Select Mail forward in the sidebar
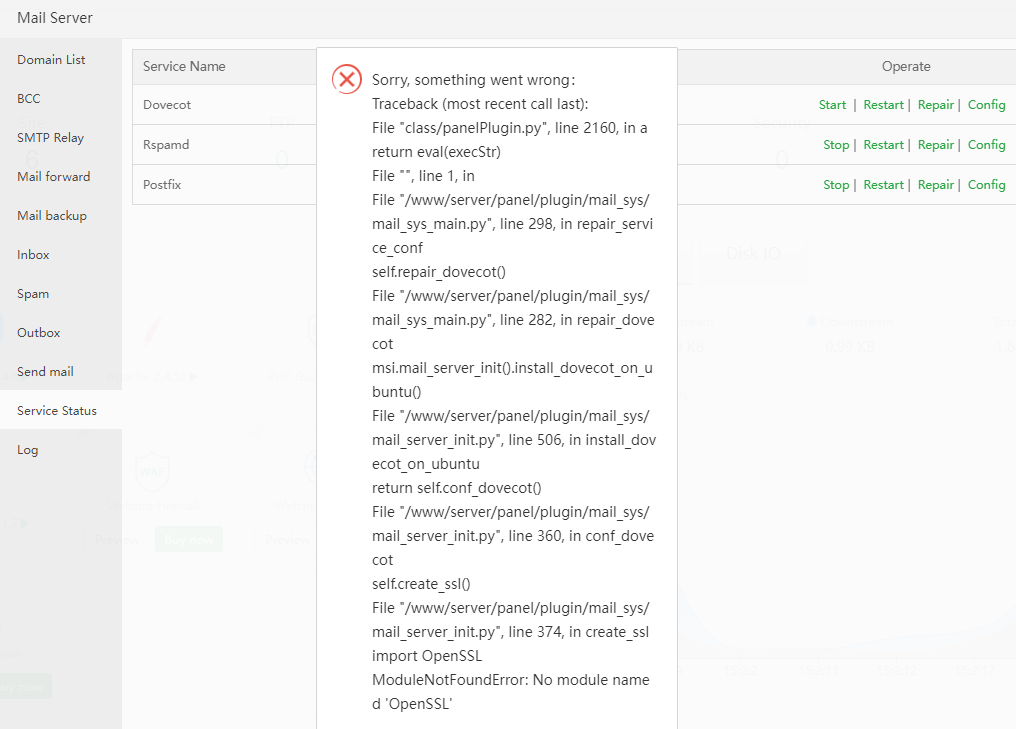 53,177
